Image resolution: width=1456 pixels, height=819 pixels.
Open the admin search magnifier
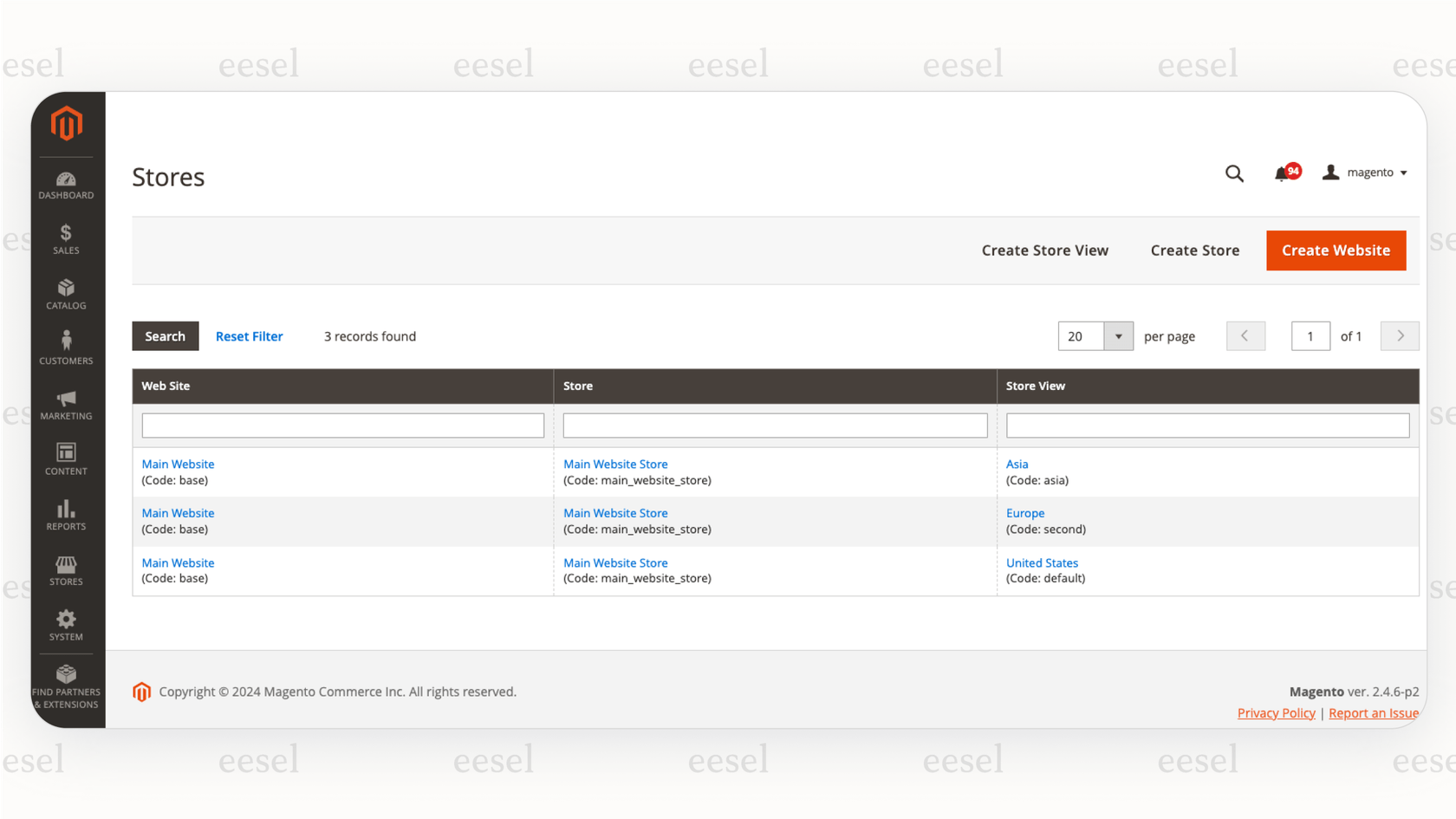pos(1234,172)
